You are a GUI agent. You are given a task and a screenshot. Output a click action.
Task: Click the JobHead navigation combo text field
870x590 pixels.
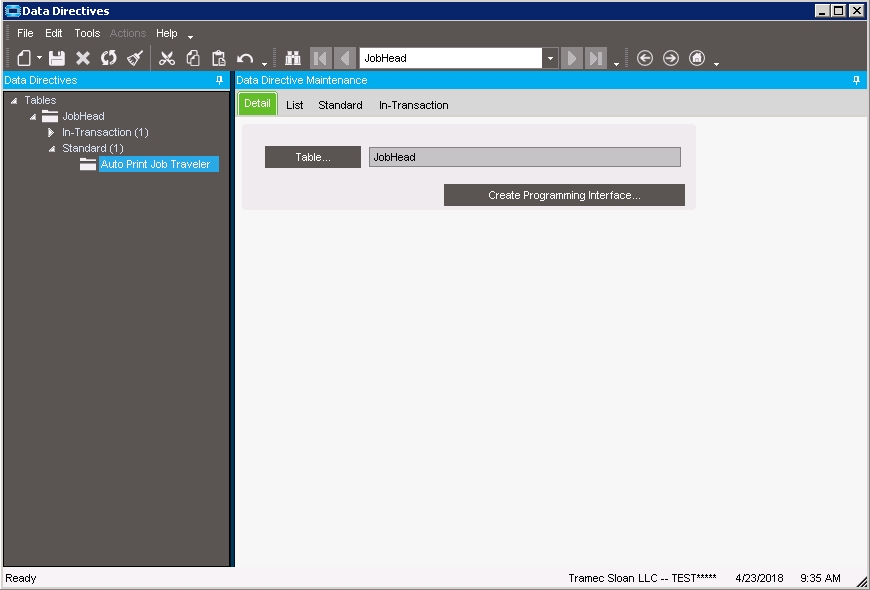(x=451, y=58)
